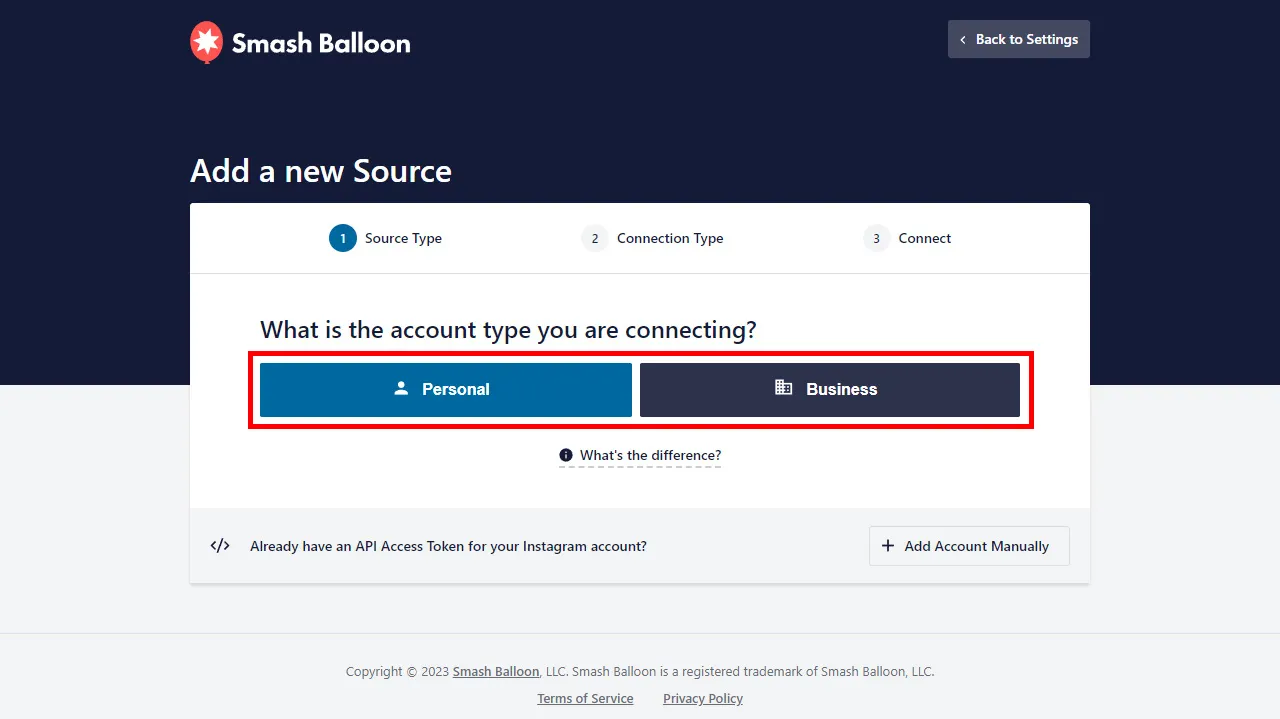Click the info icon beside What's the difference

[x=566, y=455]
